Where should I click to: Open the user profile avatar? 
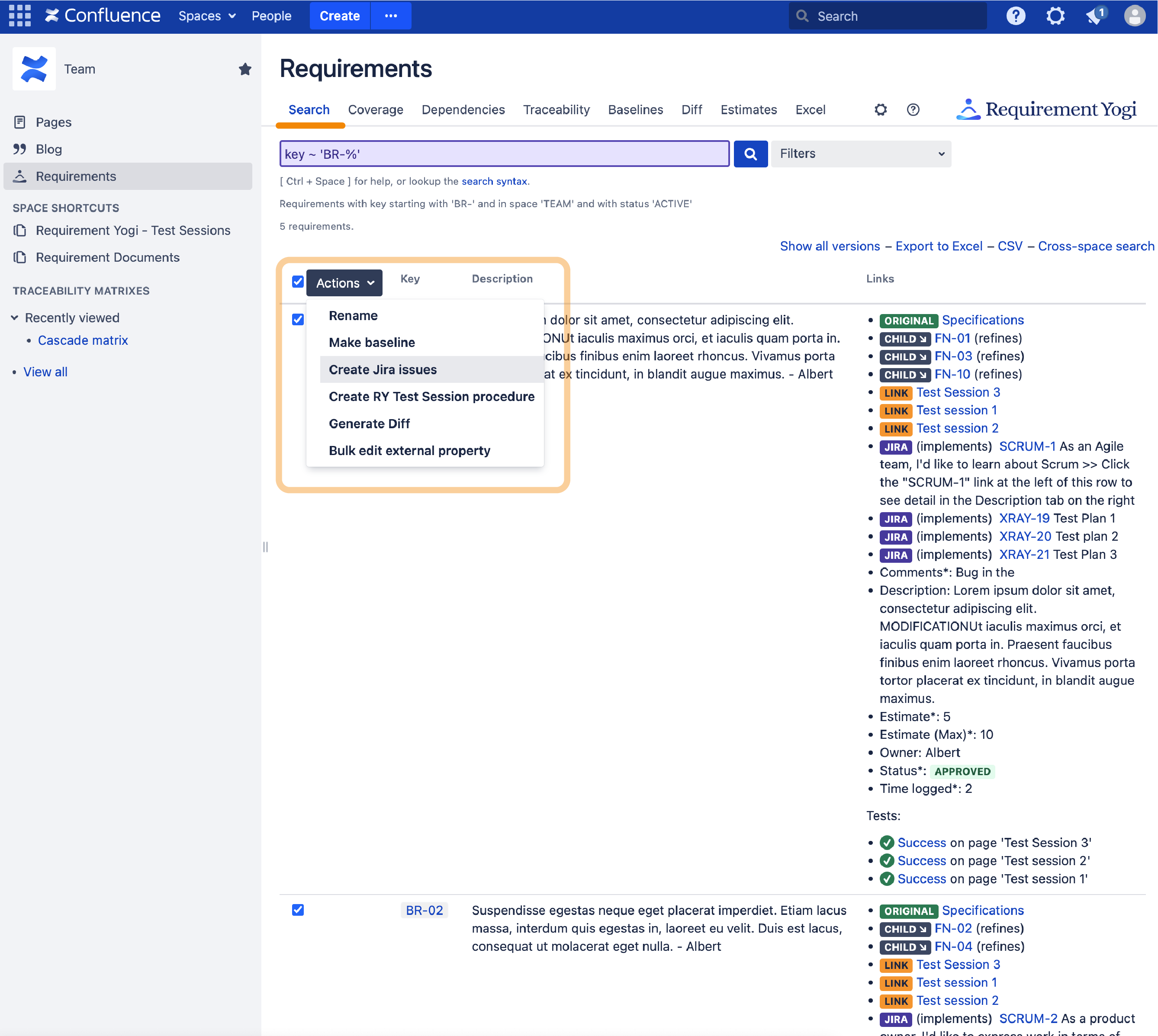tap(1133, 16)
